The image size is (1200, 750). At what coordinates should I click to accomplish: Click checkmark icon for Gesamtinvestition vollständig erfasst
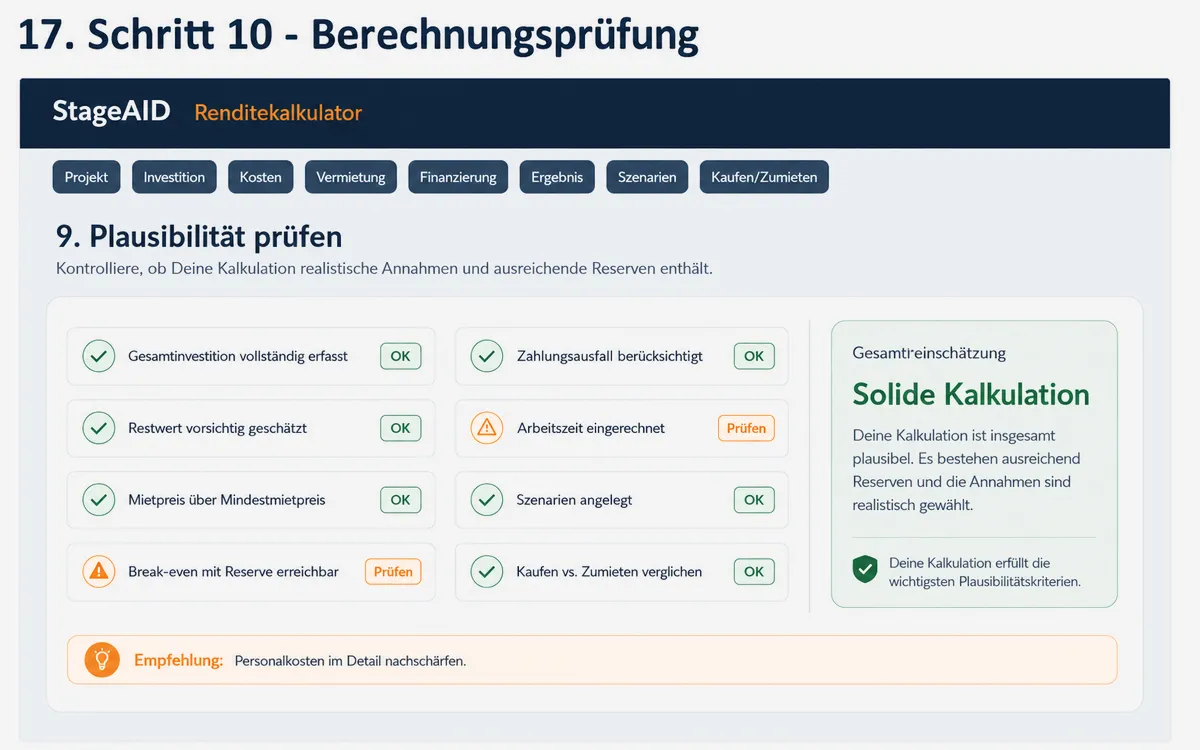point(98,356)
